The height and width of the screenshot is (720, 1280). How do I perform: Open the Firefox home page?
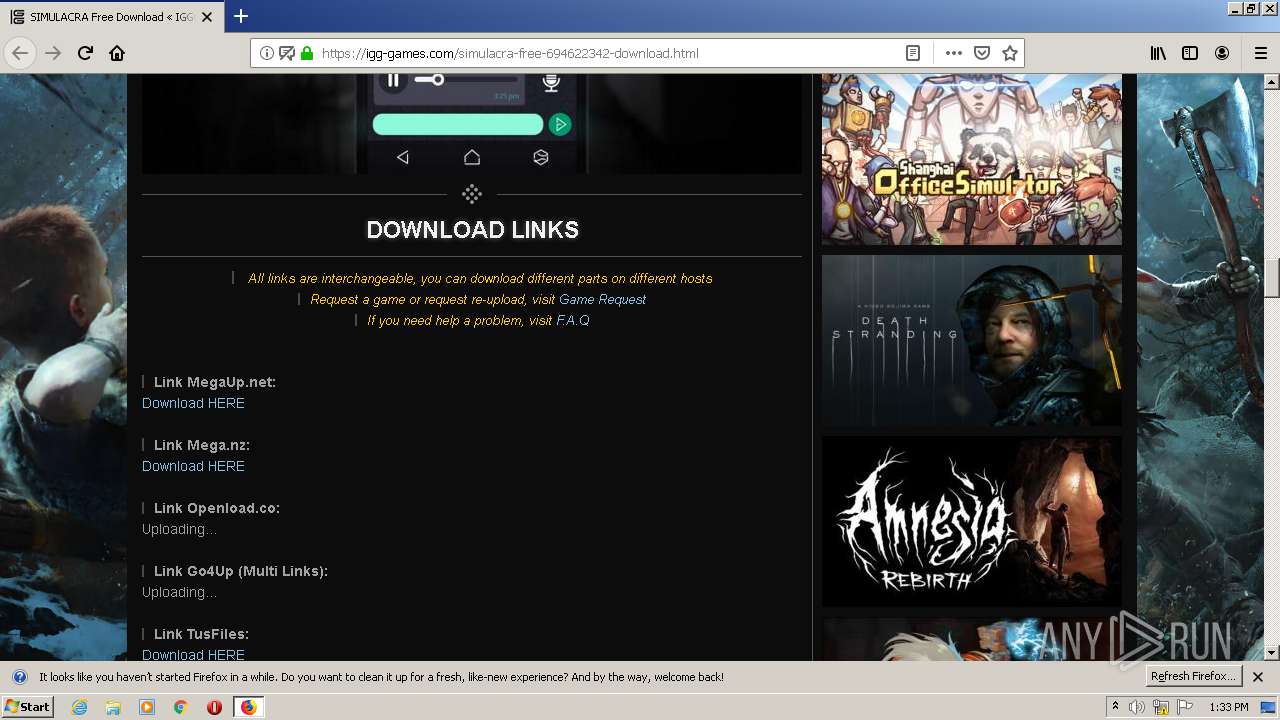point(117,53)
